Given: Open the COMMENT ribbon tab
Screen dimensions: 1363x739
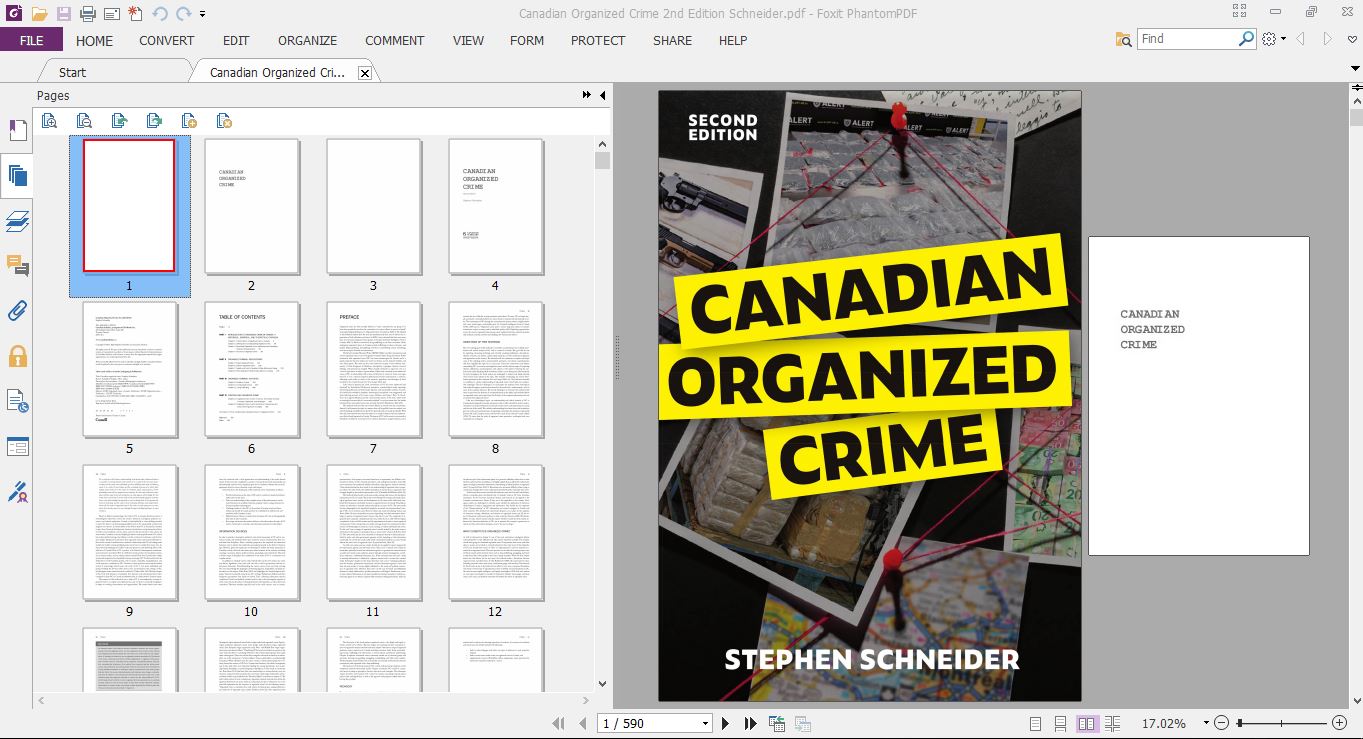Looking at the screenshot, I should [395, 40].
